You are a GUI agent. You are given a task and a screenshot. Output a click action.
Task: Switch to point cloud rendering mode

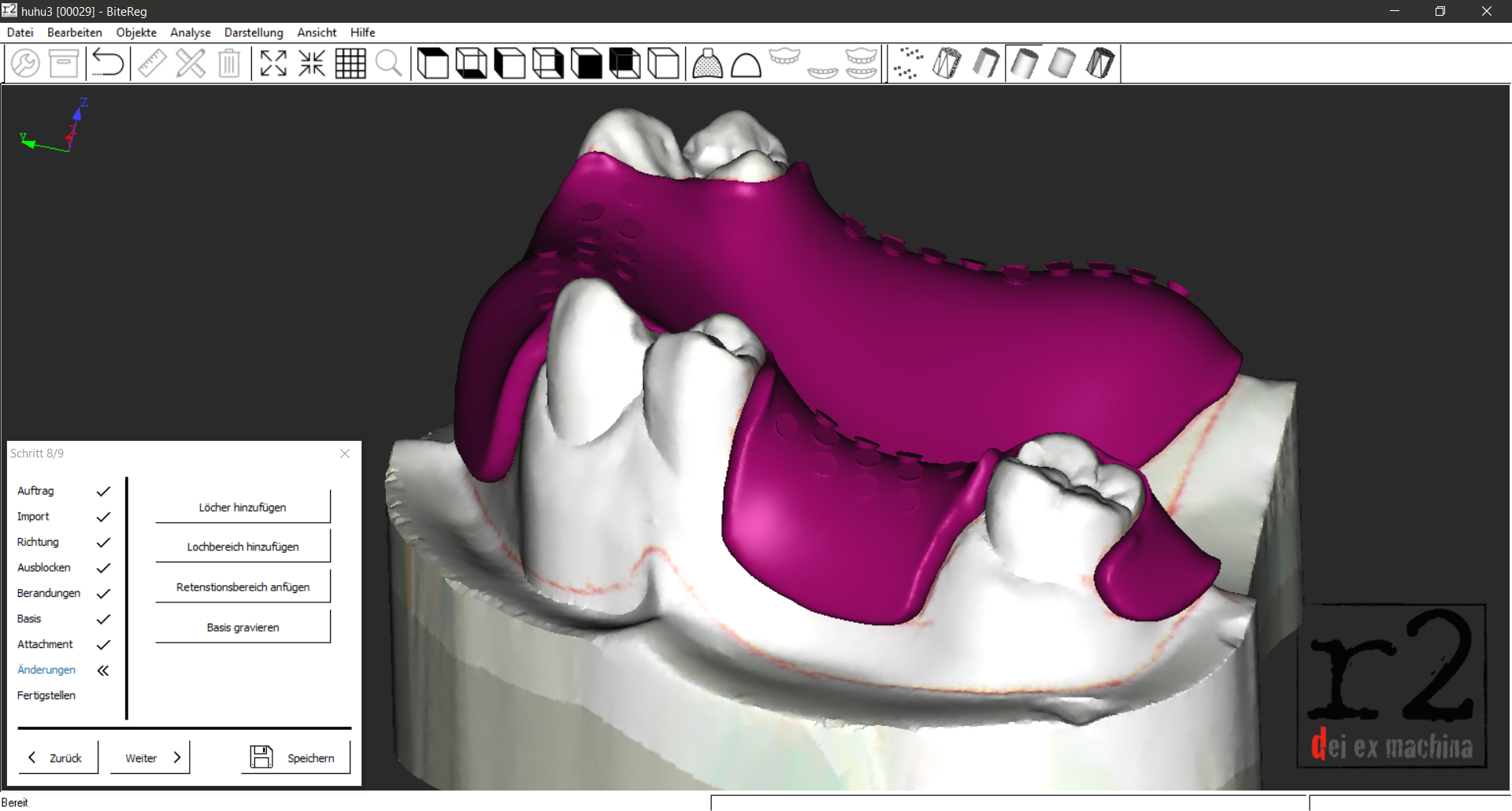[908, 63]
